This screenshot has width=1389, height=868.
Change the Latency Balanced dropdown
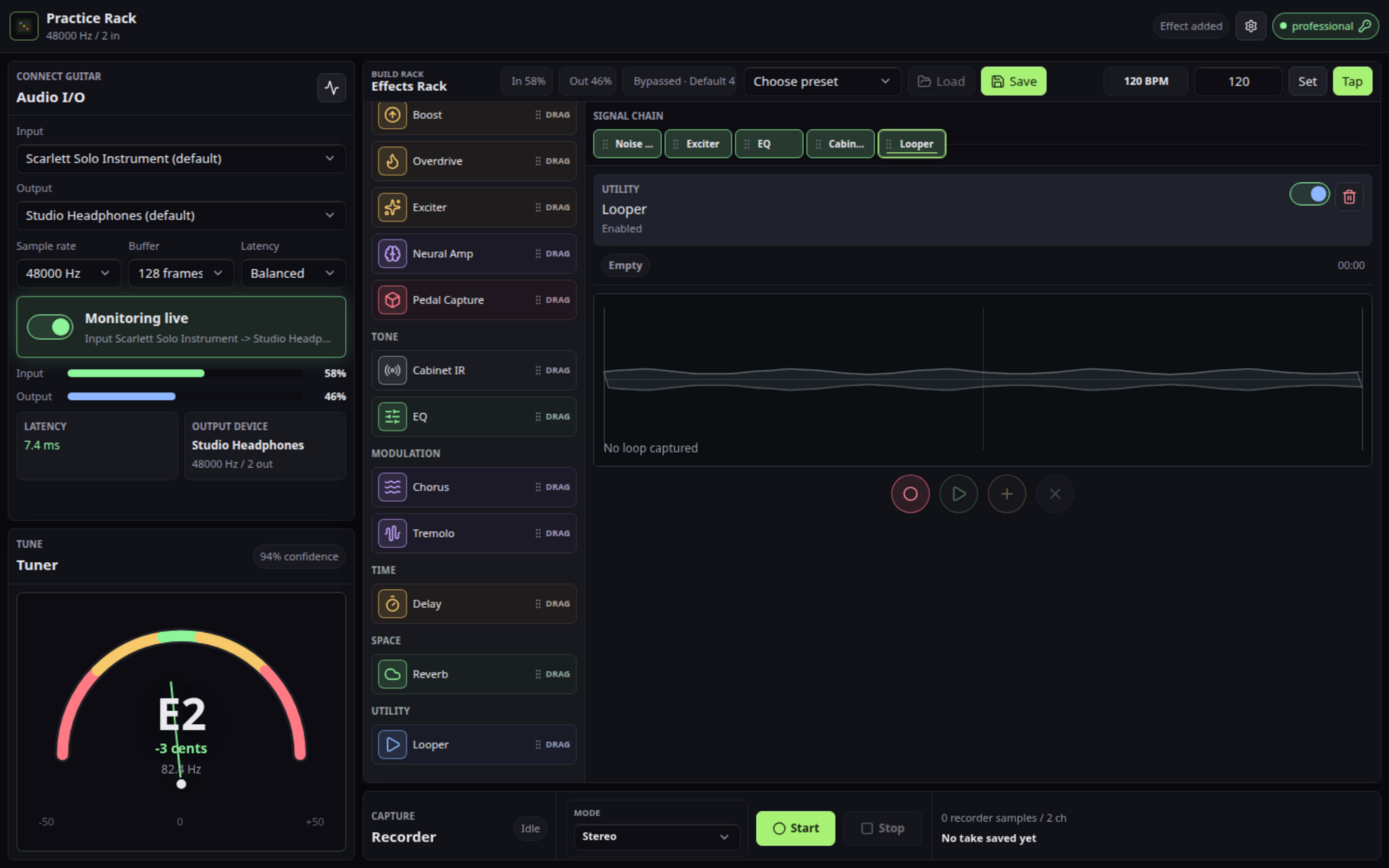click(293, 273)
